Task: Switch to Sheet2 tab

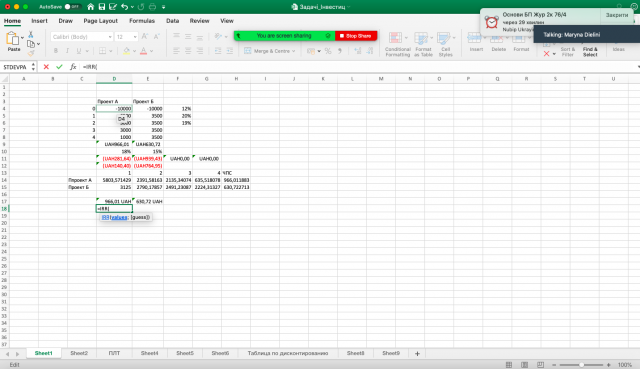Action: [79, 353]
